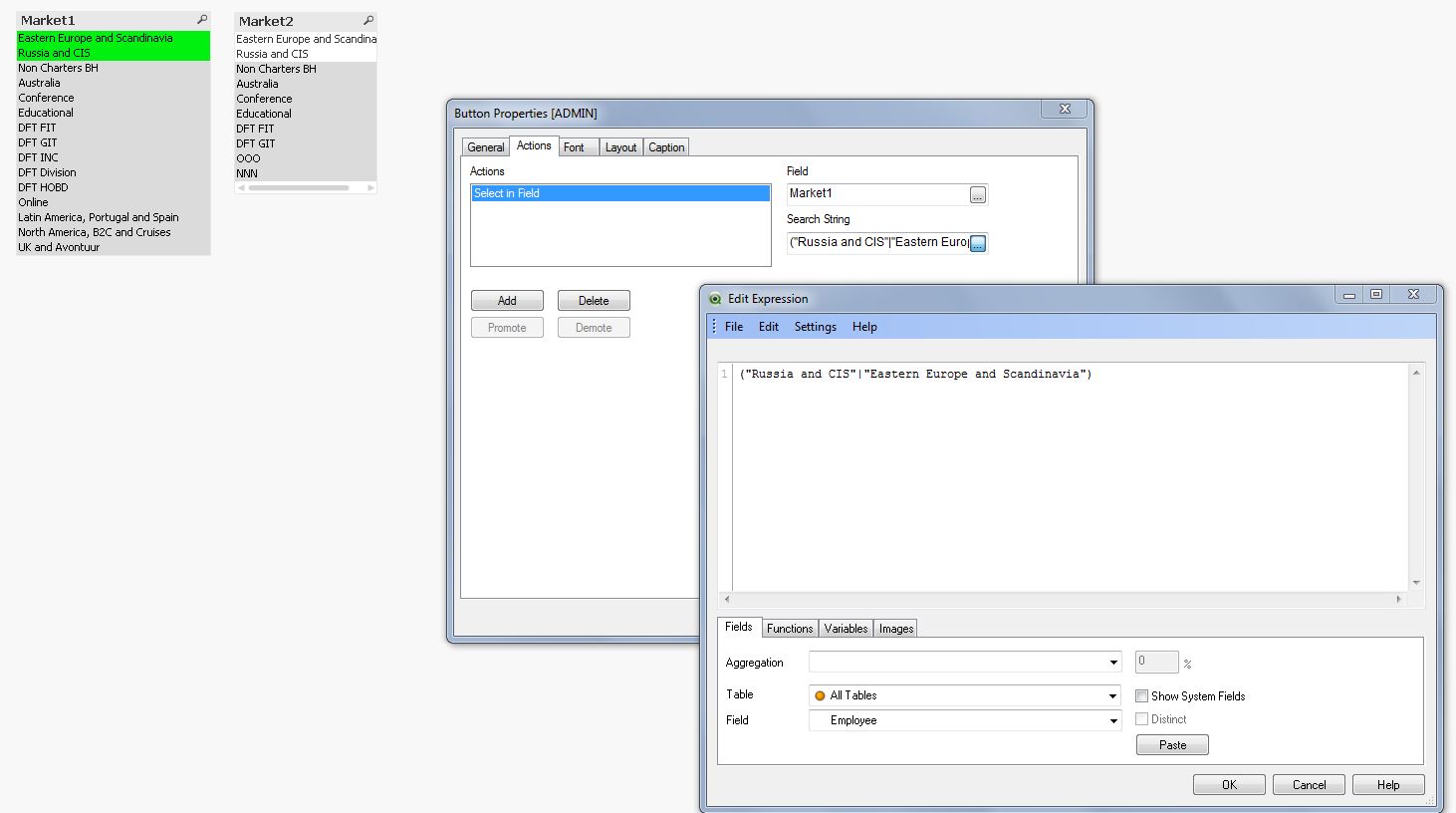Click the Search String input field
This screenshot has height=813, width=1456.
pos(877,242)
